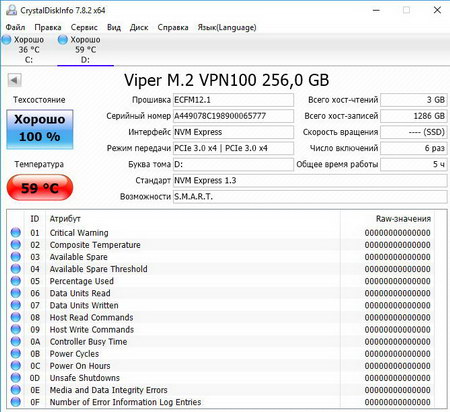450x412 pixels.
Task: Click the red 59 °C temperature button
Action: point(40,188)
